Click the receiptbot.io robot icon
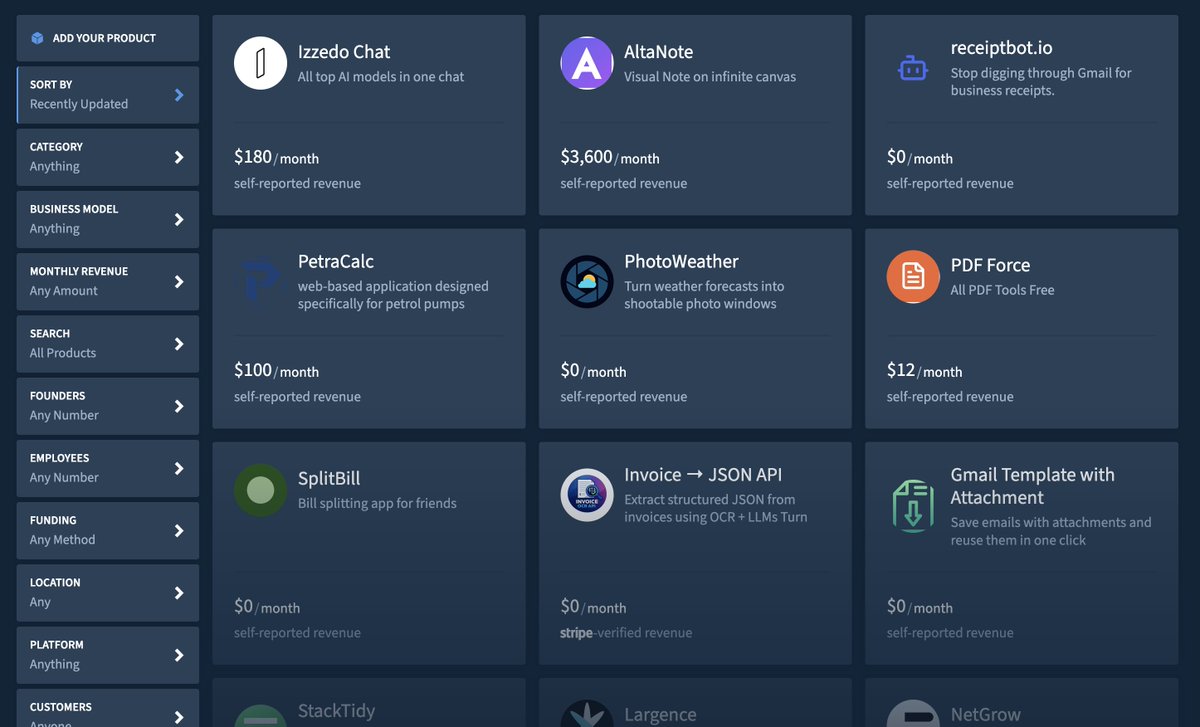Screen dimensions: 1200x727 tap(913, 68)
